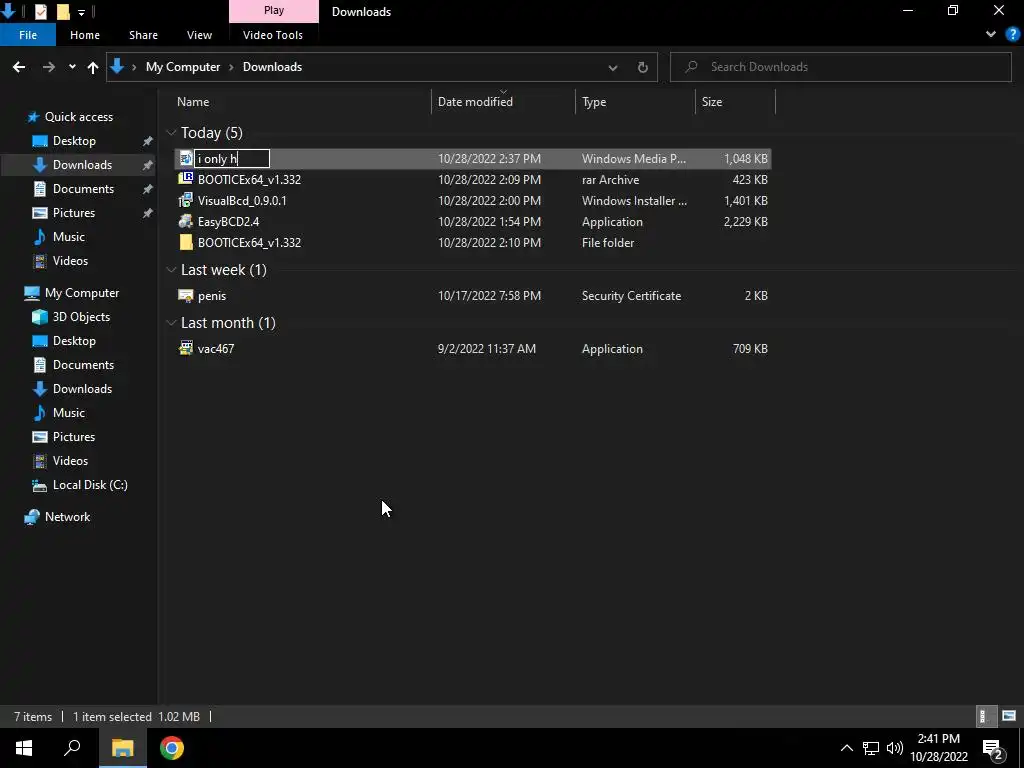The height and width of the screenshot is (768, 1024).
Task: Click the File Explorer taskbar icon
Action: 123,748
